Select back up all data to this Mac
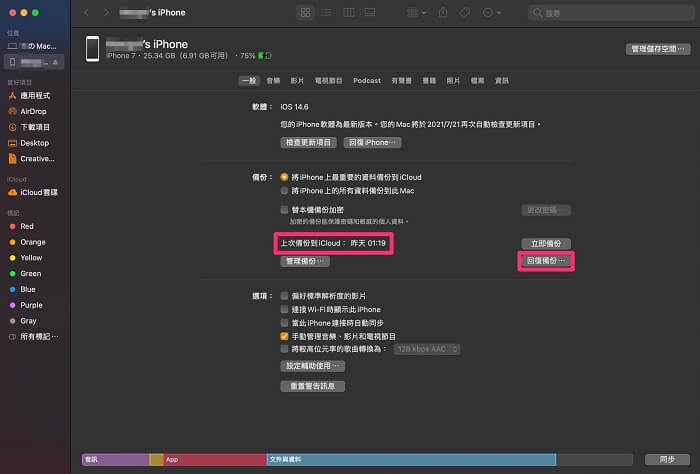The height and width of the screenshot is (474, 700). coord(284,191)
